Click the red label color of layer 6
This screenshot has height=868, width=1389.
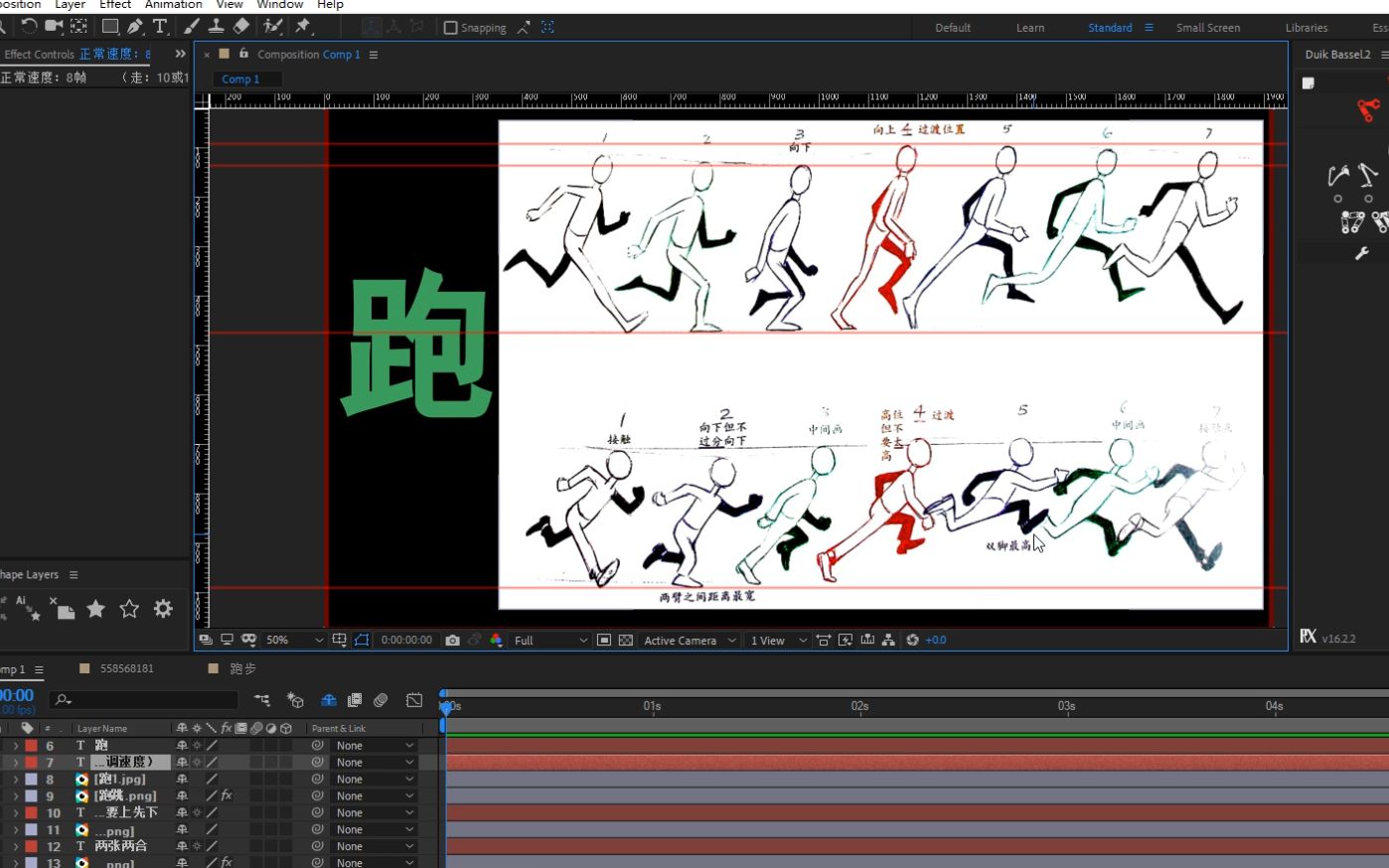point(31,746)
